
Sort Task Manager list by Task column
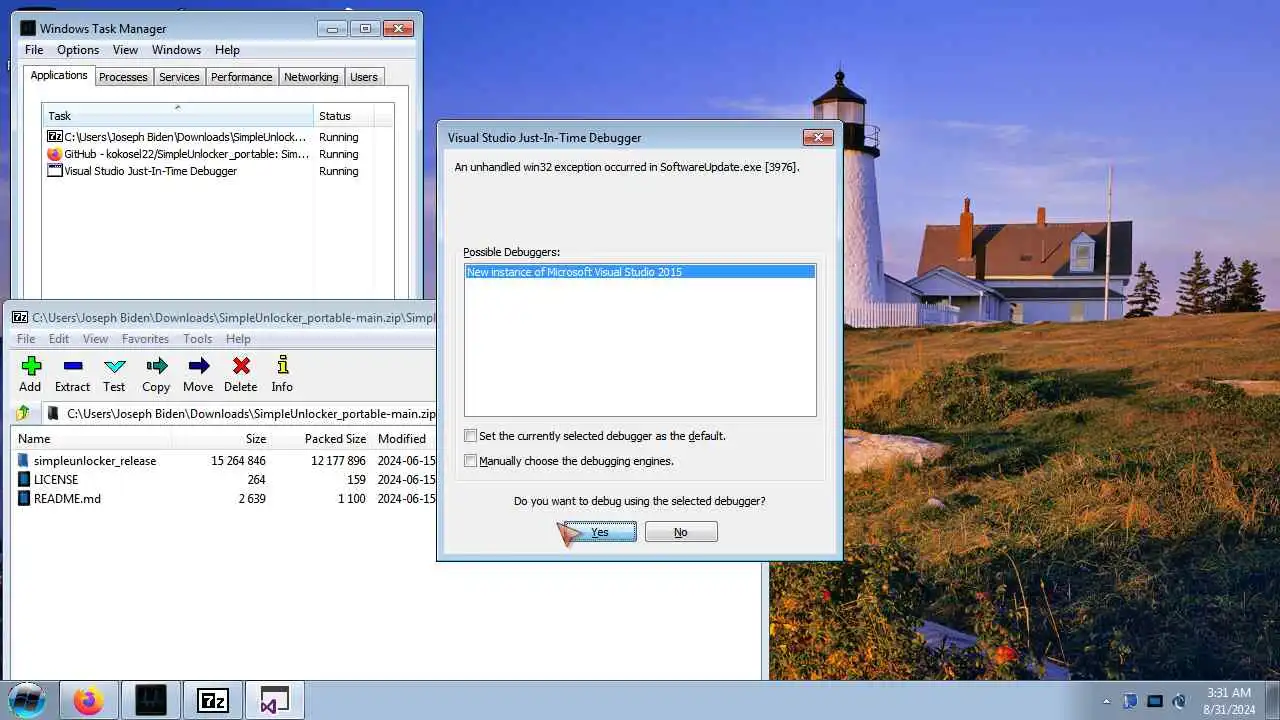(x=178, y=116)
